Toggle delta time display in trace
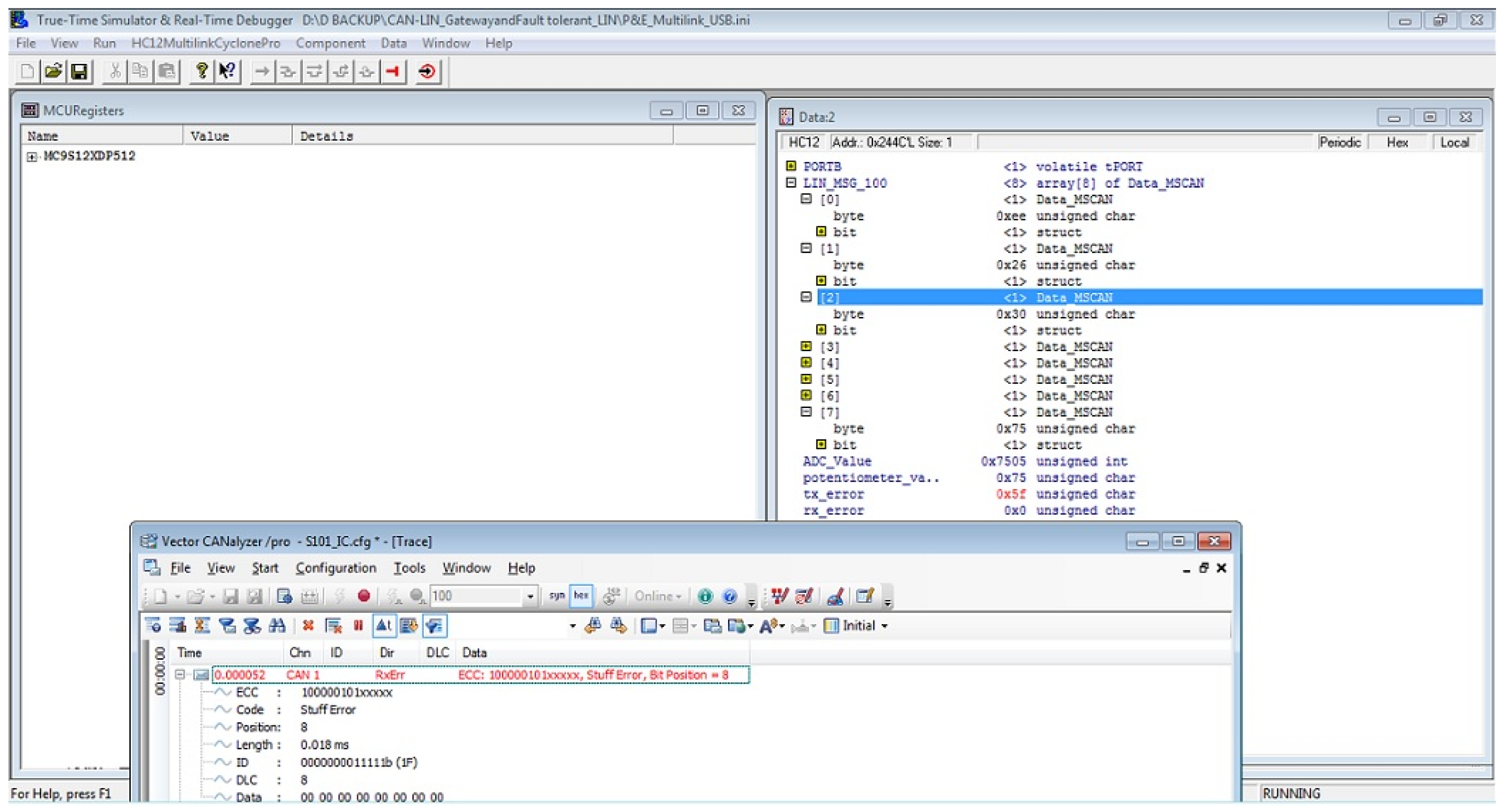 coord(383,626)
